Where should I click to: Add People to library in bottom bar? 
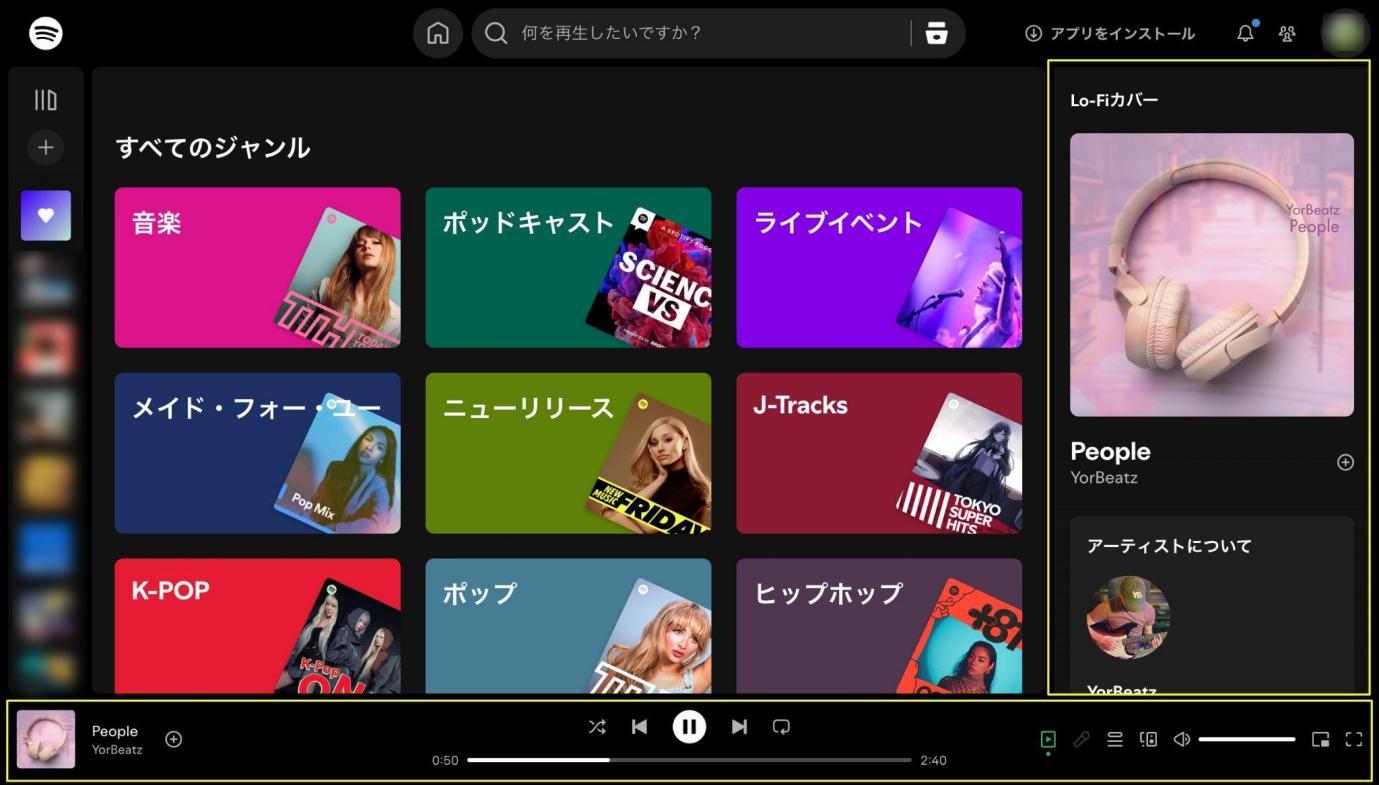[174, 739]
